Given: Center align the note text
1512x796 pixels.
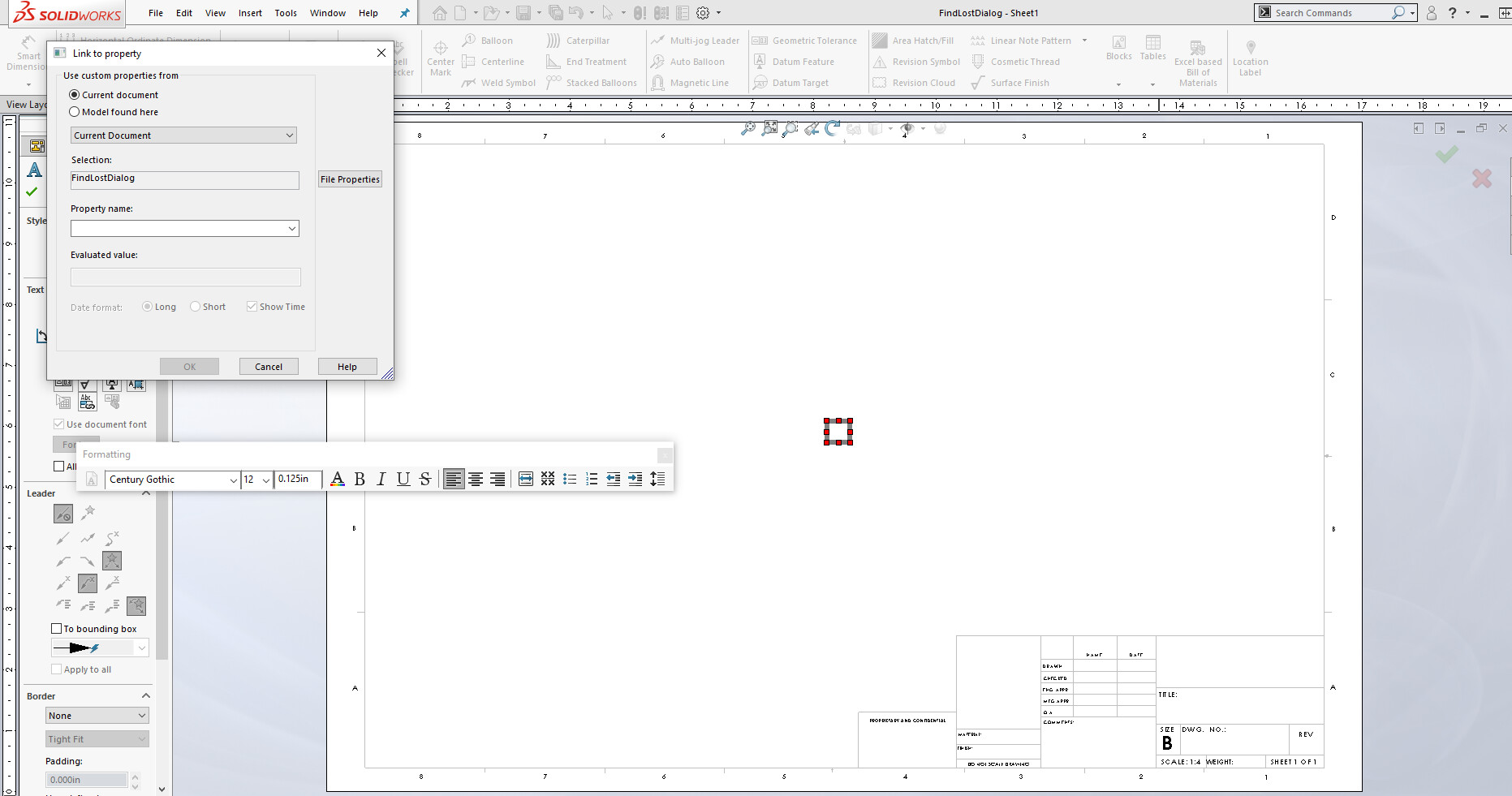Looking at the screenshot, I should click(x=476, y=480).
